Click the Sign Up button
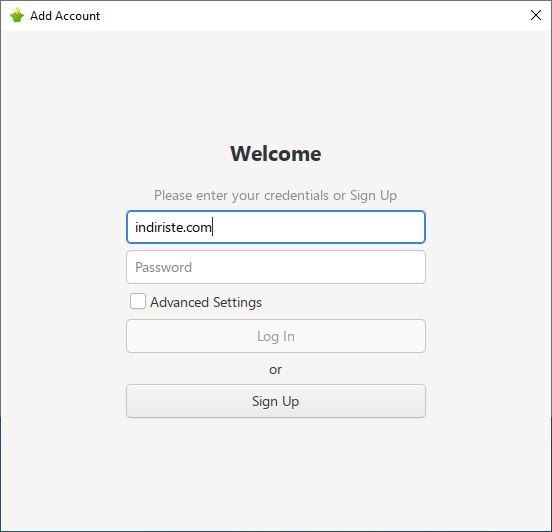This screenshot has width=552, height=532. (x=276, y=401)
